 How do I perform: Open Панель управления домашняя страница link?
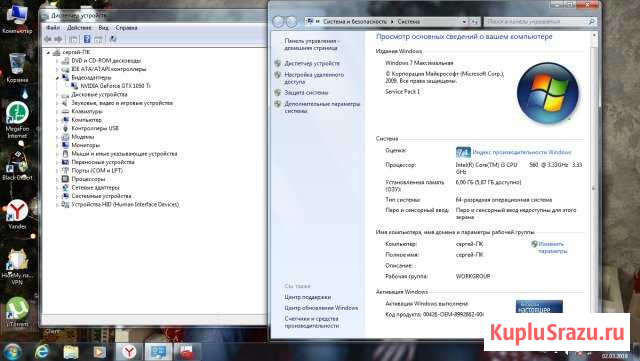pyautogui.click(x=311, y=45)
